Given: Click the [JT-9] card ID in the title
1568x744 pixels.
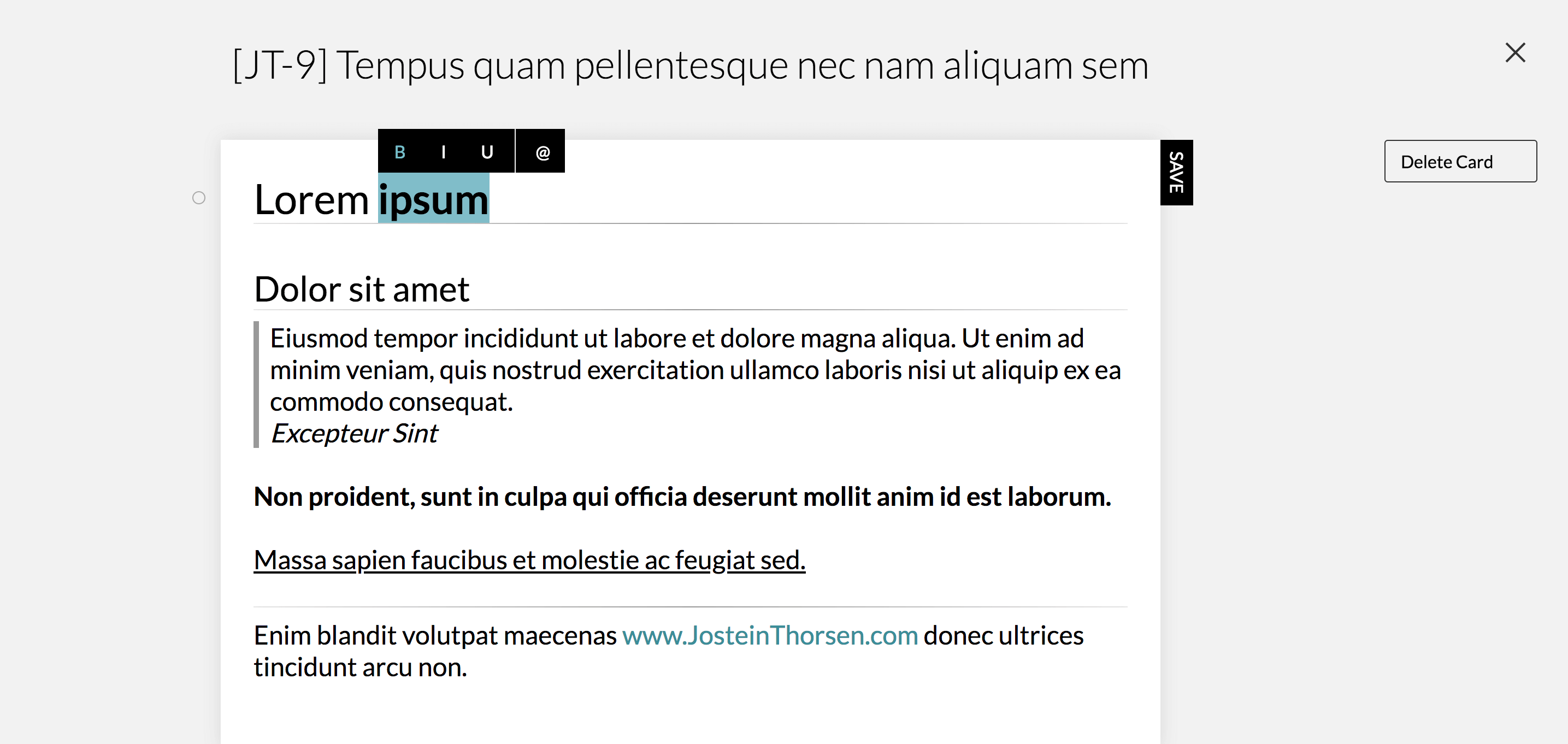Looking at the screenshot, I should [281, 65].
